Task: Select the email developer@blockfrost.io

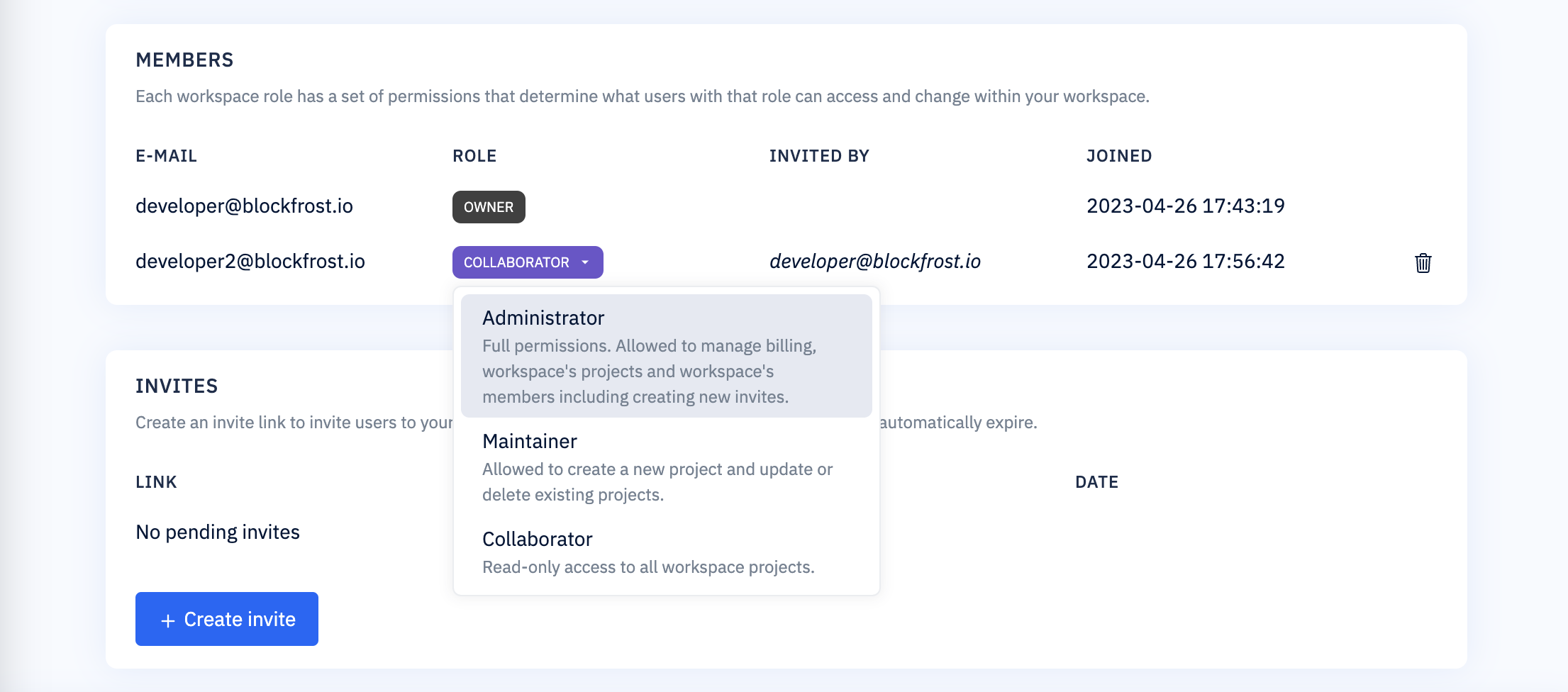Action: (245, 206)
